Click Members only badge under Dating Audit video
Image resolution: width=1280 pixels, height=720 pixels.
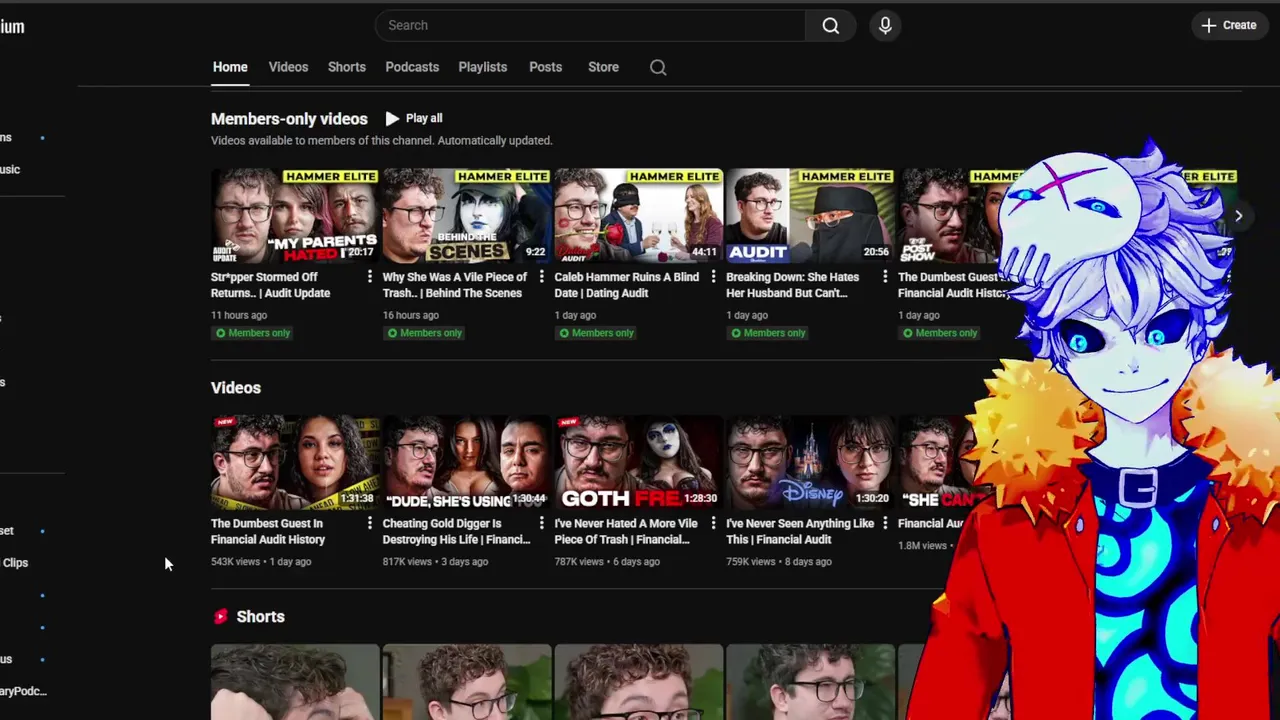tap(596, 333)
